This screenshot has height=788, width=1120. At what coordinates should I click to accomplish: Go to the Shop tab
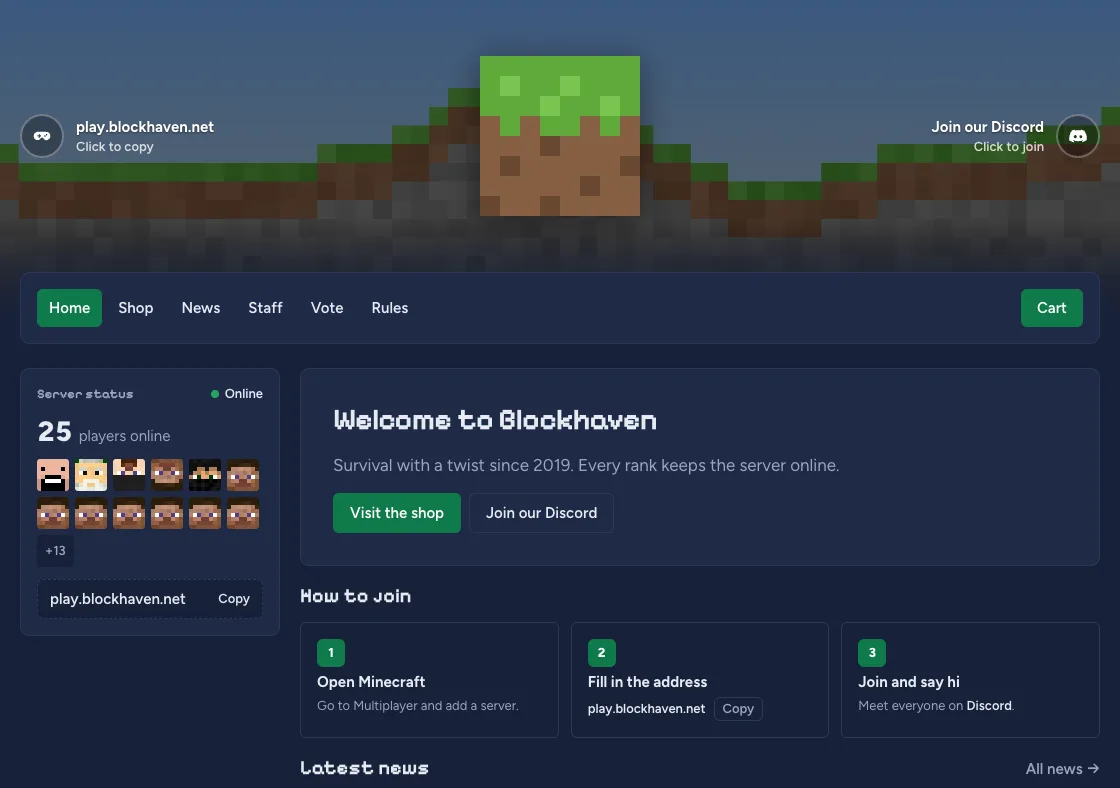point(136,308)
